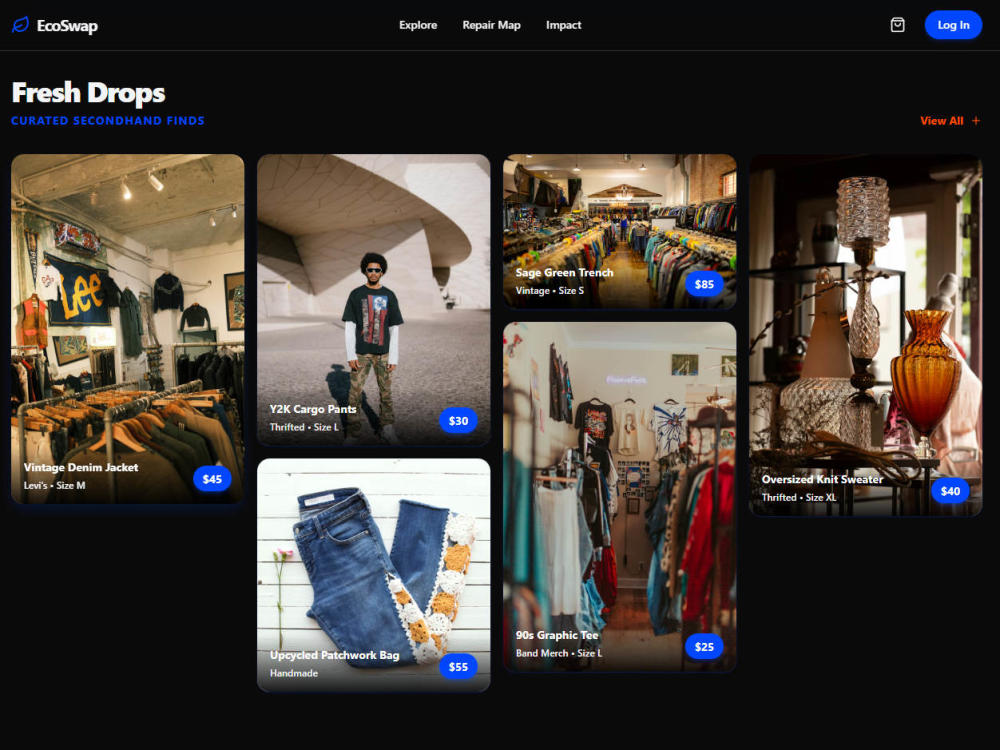The image size is (1000, 750).
Task: Click the Band Merch • Size L subtitle
Action: (x=559, y=653)
